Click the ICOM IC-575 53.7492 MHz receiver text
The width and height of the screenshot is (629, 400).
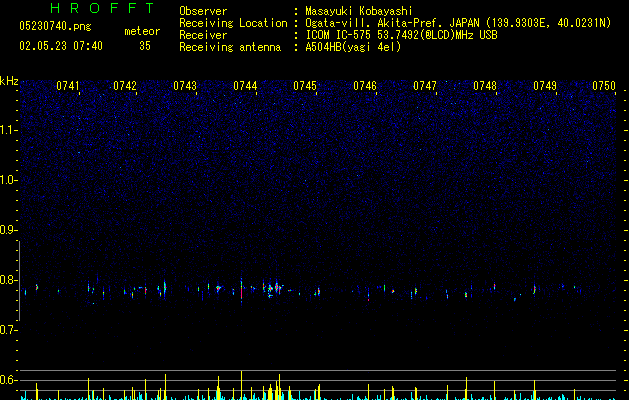click(401, 35)
